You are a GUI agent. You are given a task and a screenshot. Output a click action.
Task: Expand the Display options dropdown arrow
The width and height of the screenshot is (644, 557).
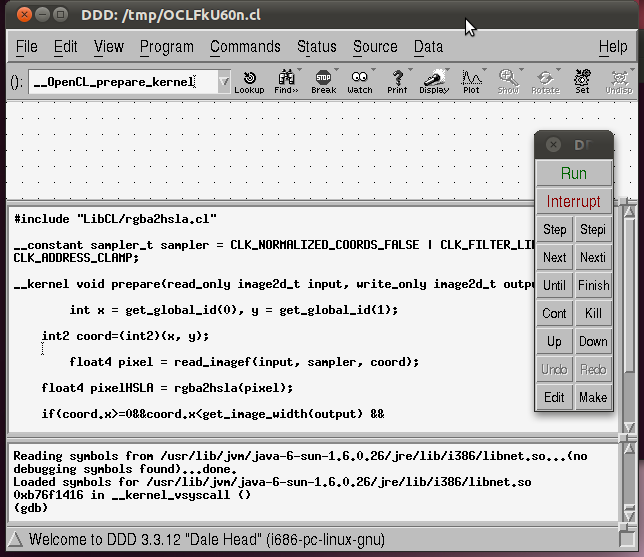tap(447, 69)
